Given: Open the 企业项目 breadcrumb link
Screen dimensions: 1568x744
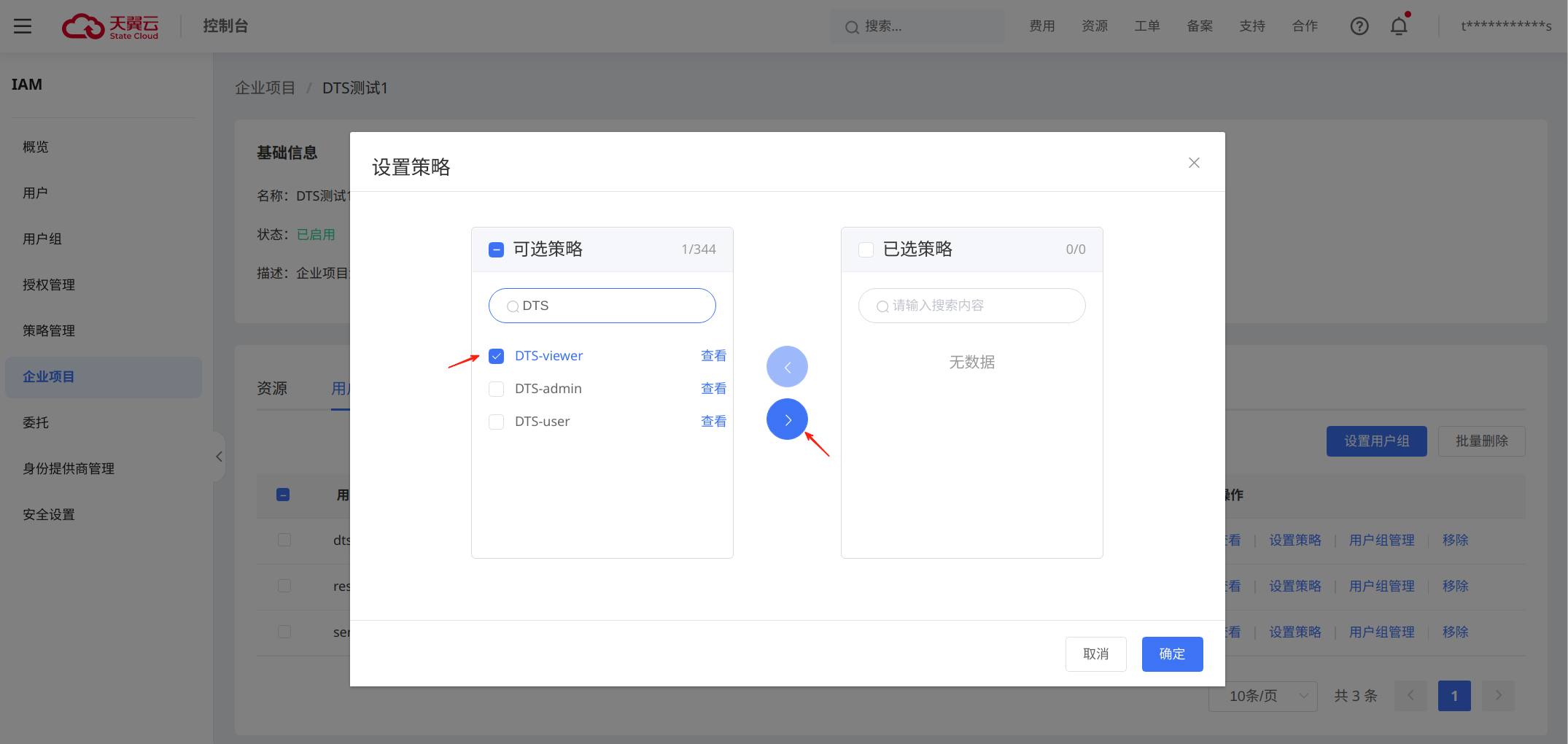Looking at the screenshot, I should point(265,87).
